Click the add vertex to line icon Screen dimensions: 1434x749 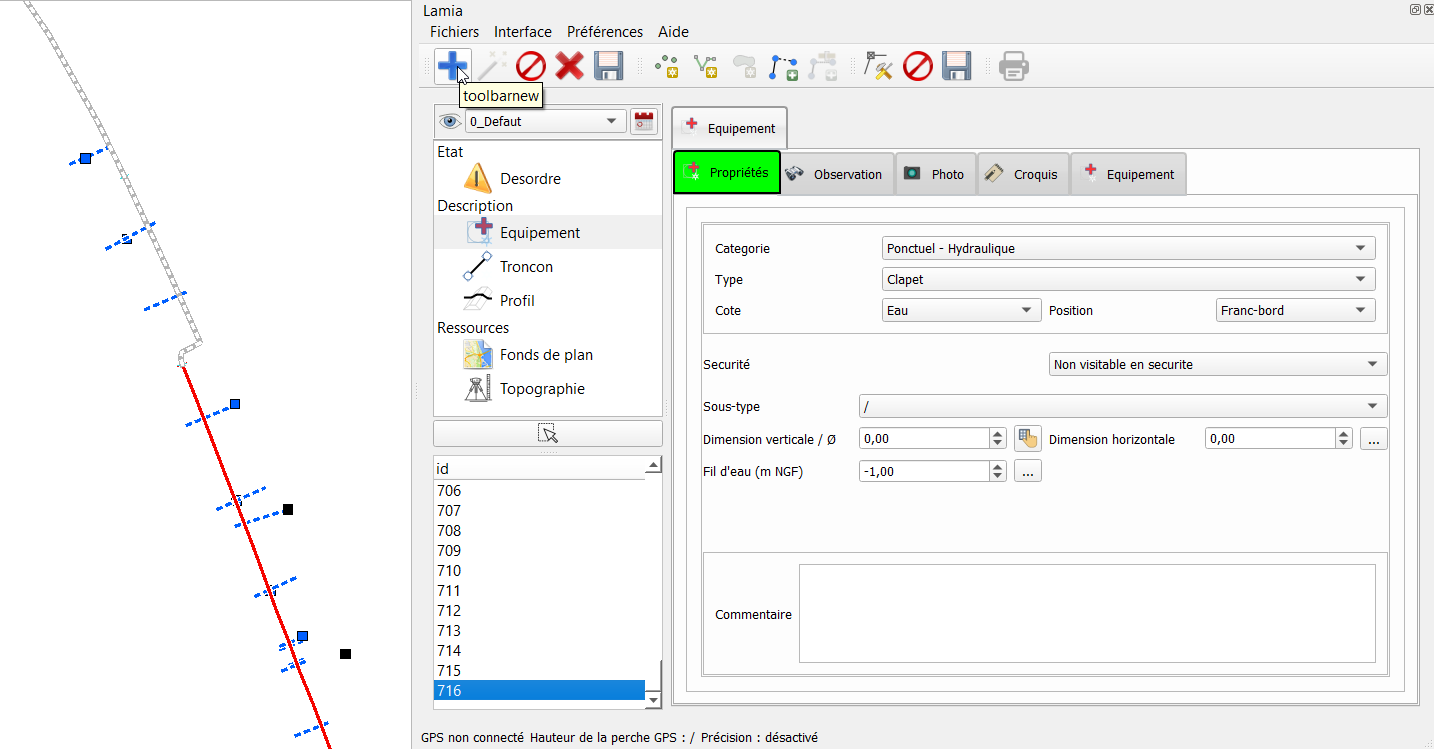pos(783,66)
